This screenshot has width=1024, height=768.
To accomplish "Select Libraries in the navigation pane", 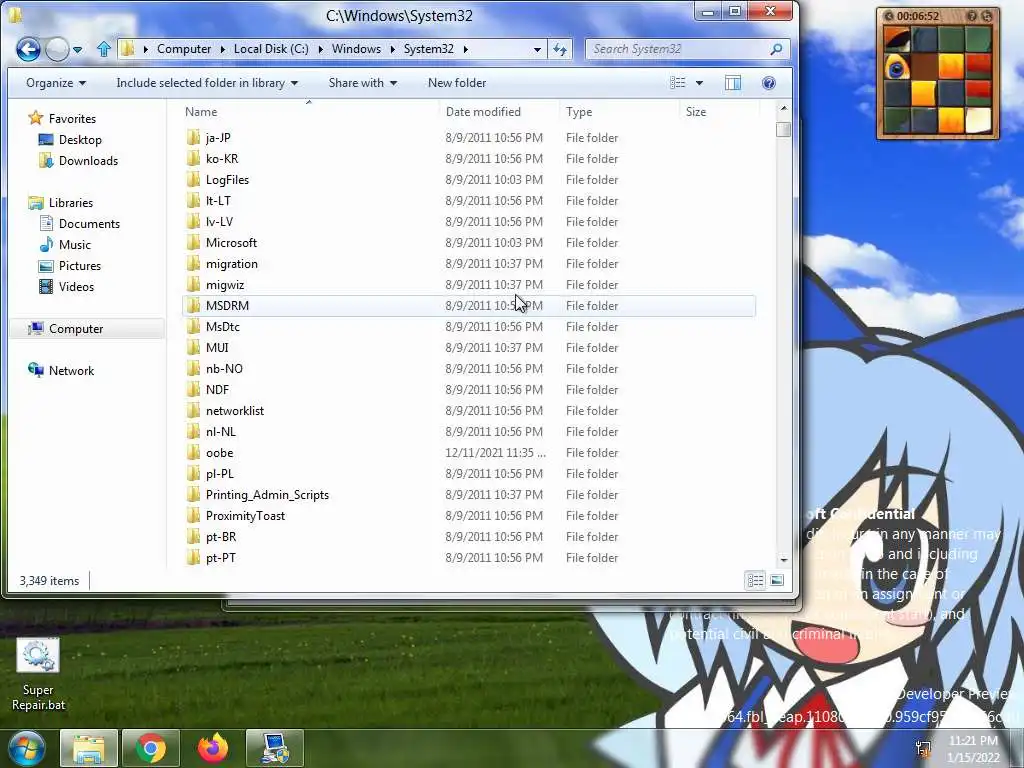I will point(71,202).
